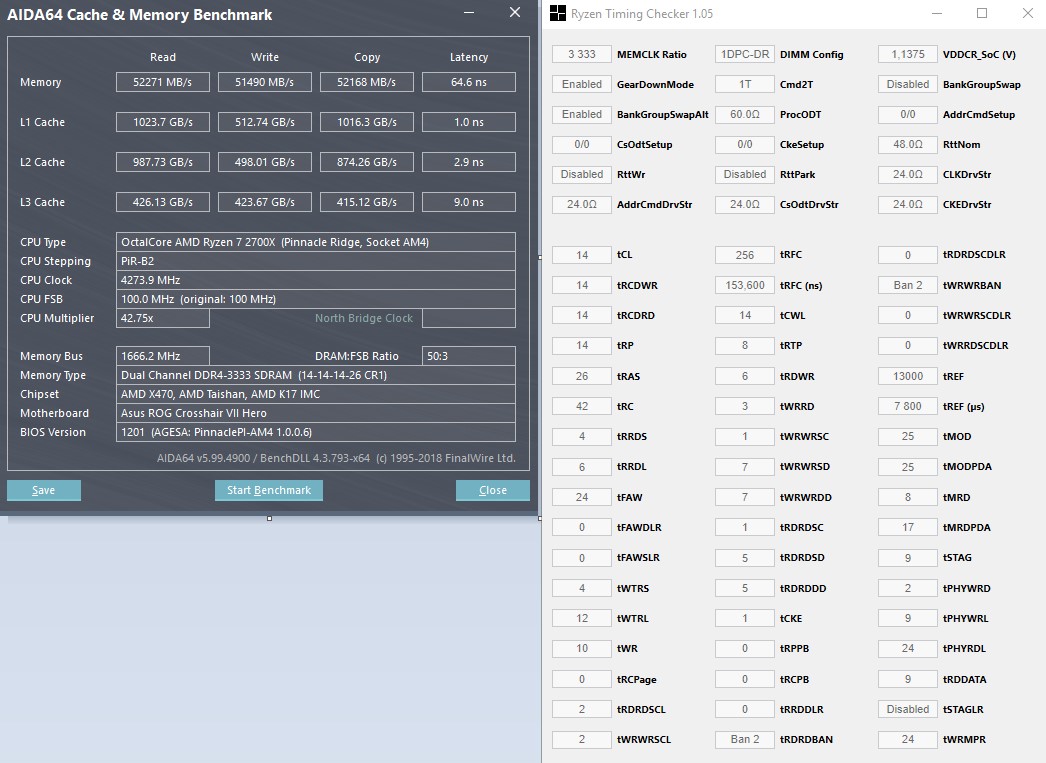The height and width of the screenshot is (763, 1046).
Task: Click the Close button in AIDA64
Action: coord(493,490)
